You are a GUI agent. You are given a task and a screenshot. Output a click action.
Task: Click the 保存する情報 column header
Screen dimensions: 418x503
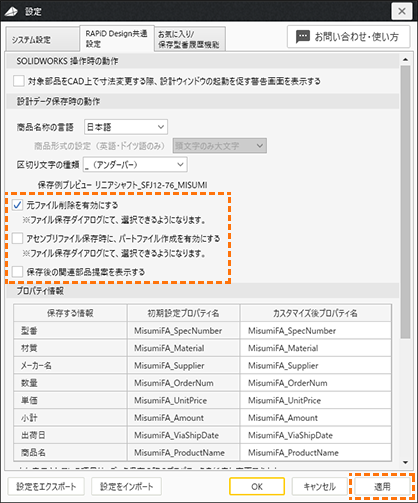[70, 313]
